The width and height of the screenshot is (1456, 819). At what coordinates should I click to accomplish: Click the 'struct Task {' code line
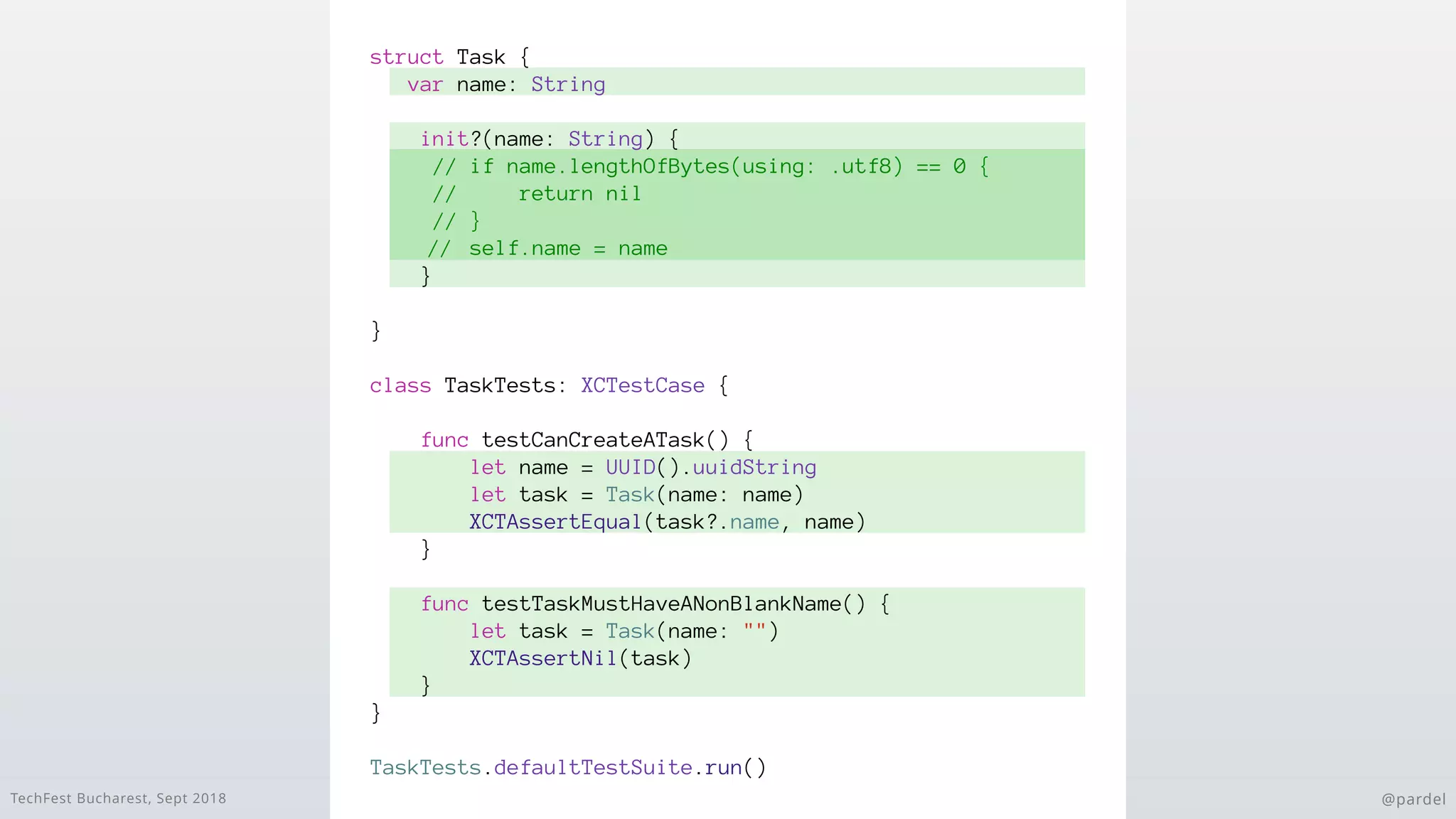449,57
